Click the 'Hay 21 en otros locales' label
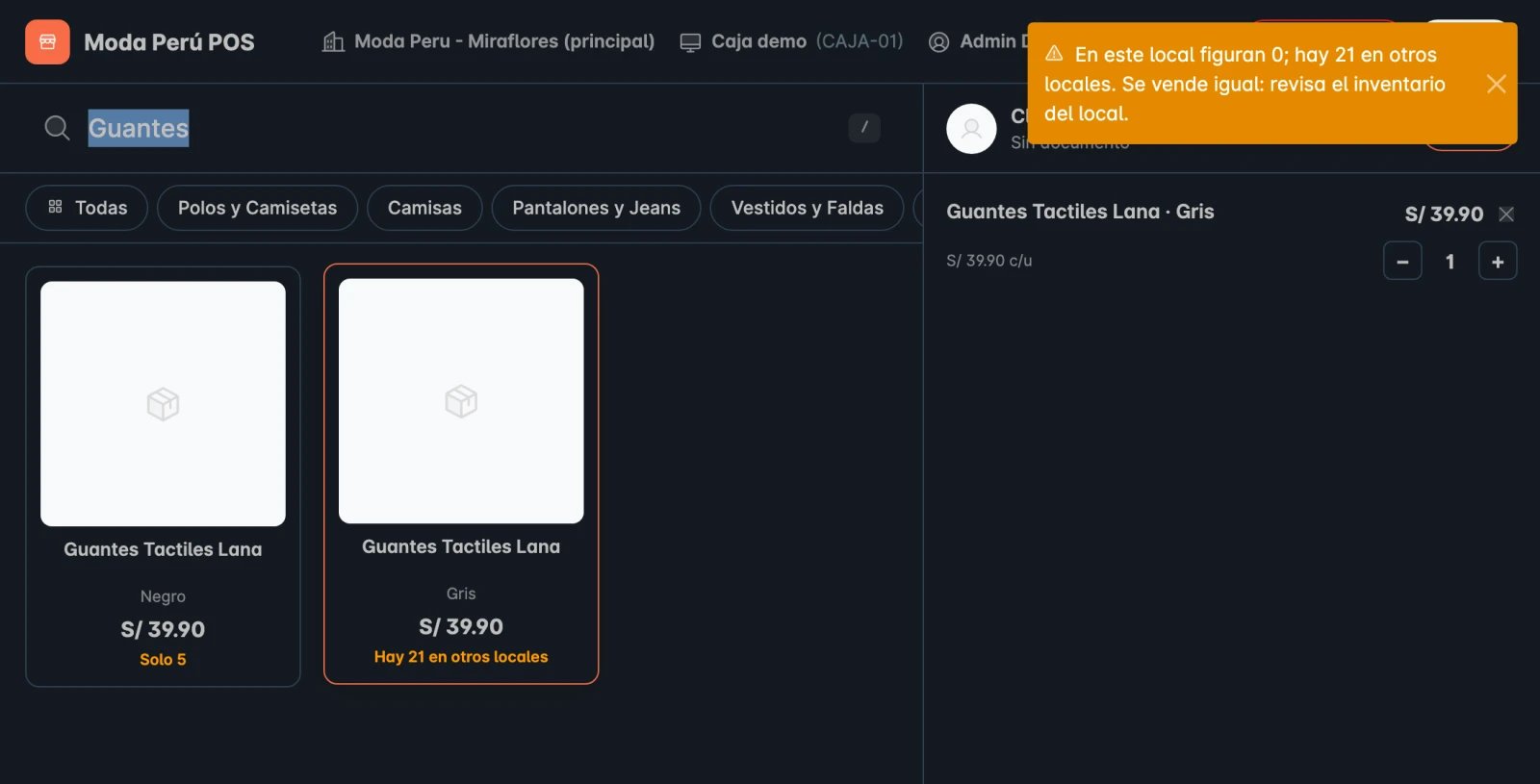1540x784 pixels. click(x=461, y=657)
